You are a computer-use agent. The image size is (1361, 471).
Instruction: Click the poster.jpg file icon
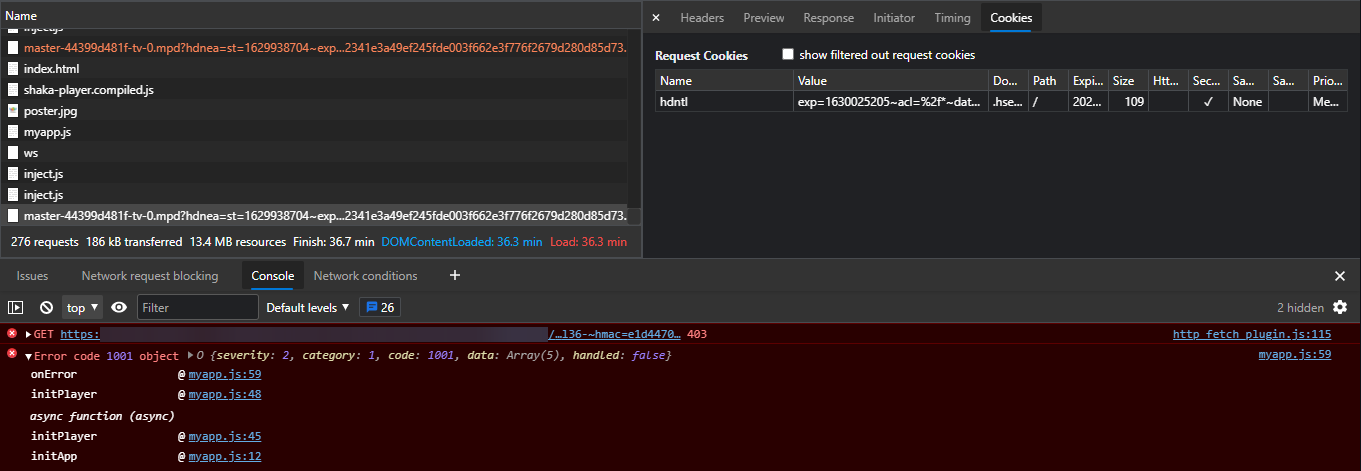coord(13,111)
